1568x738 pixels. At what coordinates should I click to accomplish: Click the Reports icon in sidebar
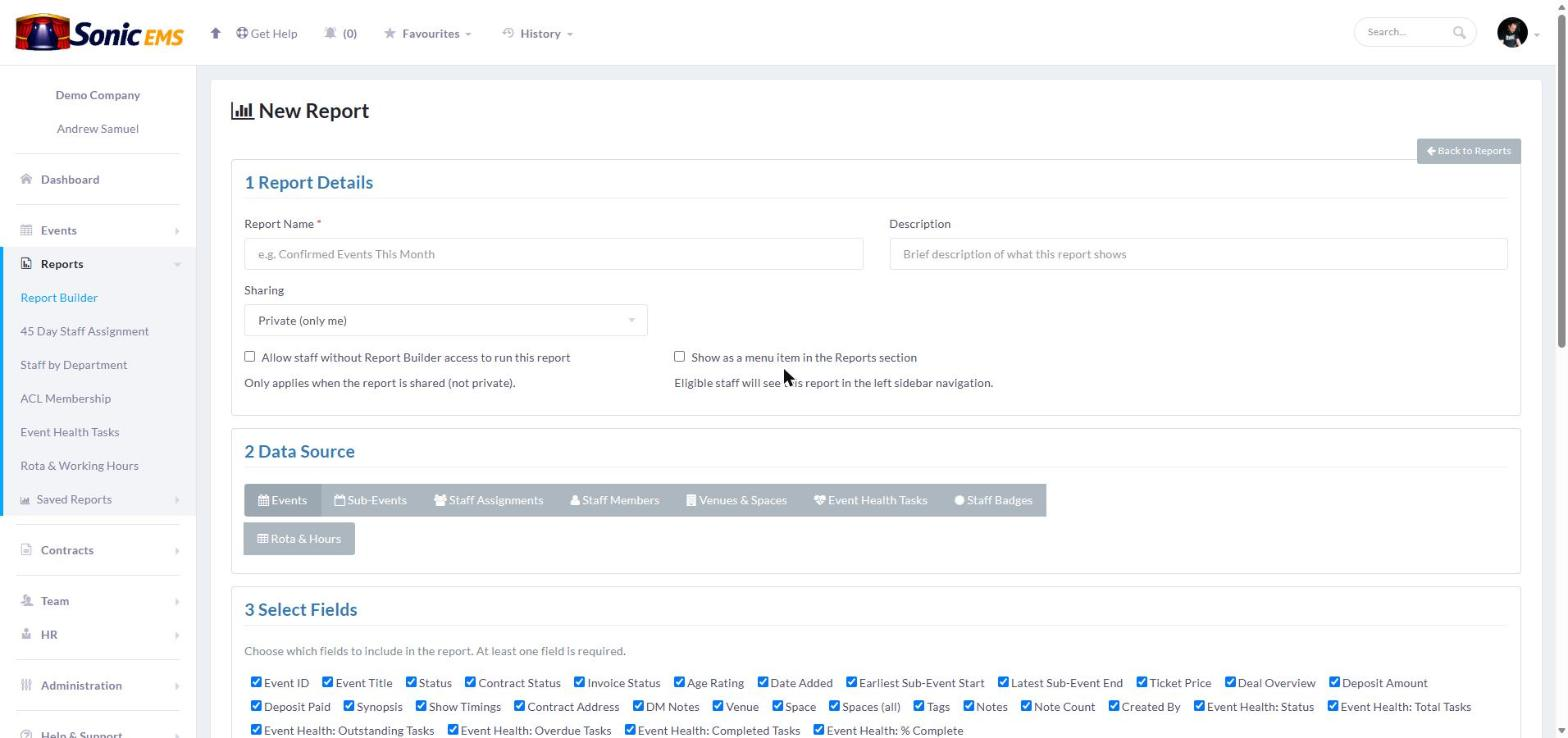click(x=26, y=264)
